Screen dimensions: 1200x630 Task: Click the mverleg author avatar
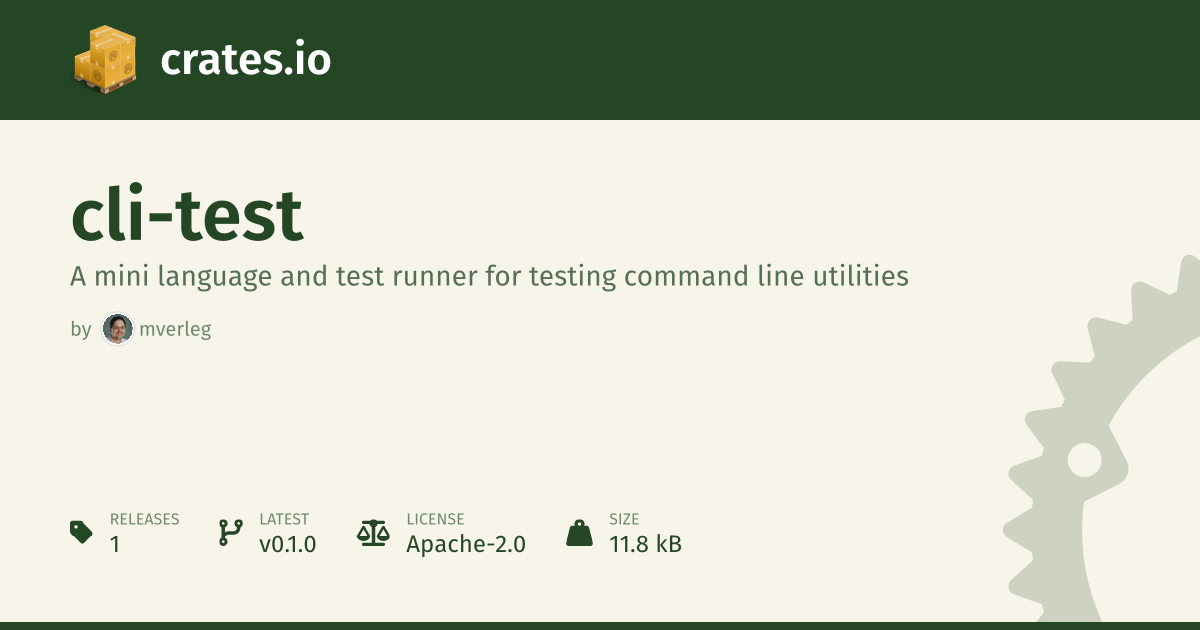point(118,329)
